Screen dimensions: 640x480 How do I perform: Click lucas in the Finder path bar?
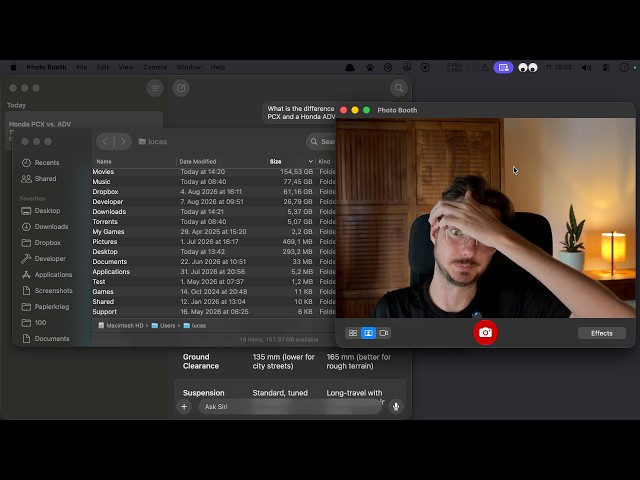pyautogui.click(x=195, y=326)
